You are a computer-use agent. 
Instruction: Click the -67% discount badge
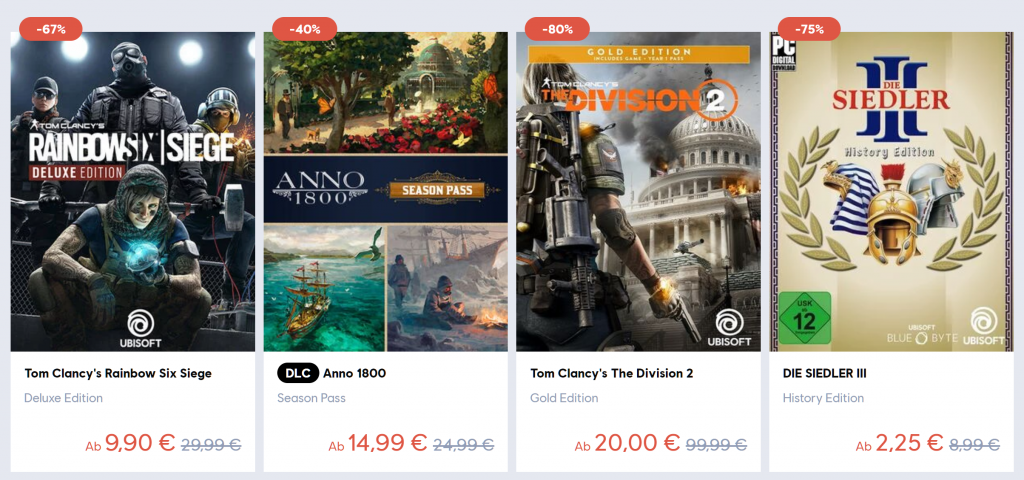(51, 29)
